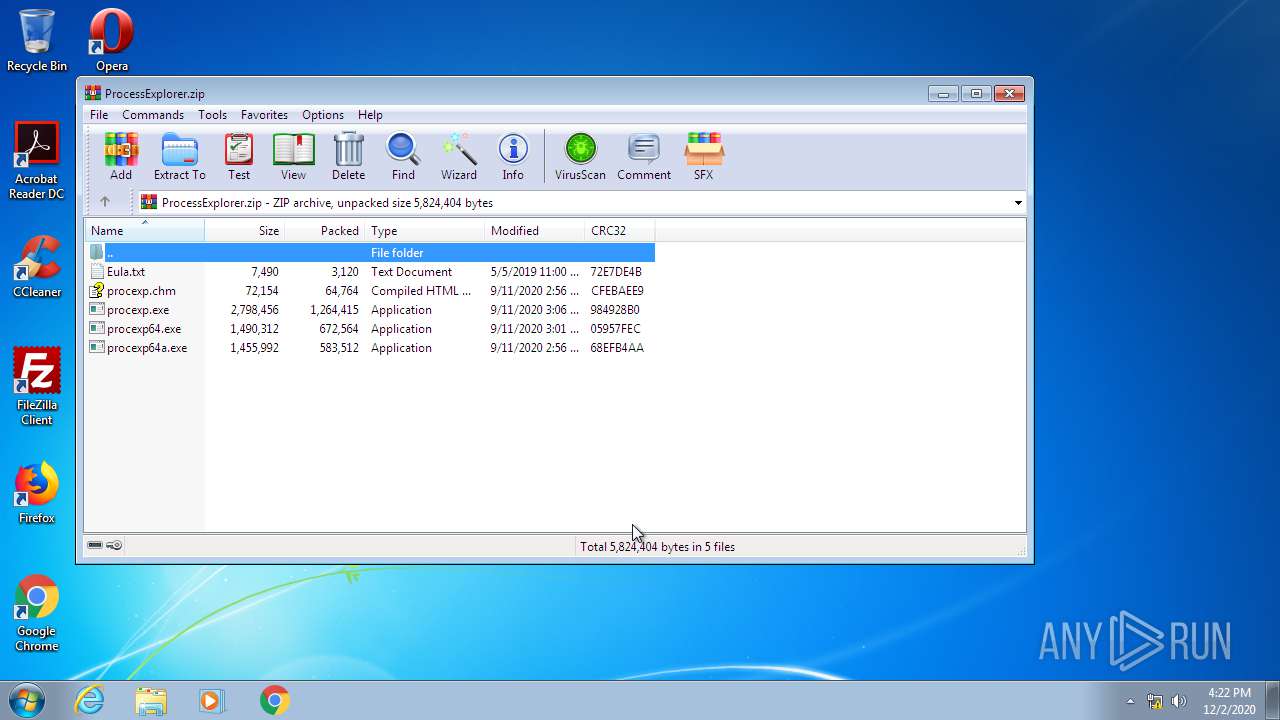This screenshot has height=720, width=1280.
Task: Click the Add toolbar icon
Action: click(121, 157)
